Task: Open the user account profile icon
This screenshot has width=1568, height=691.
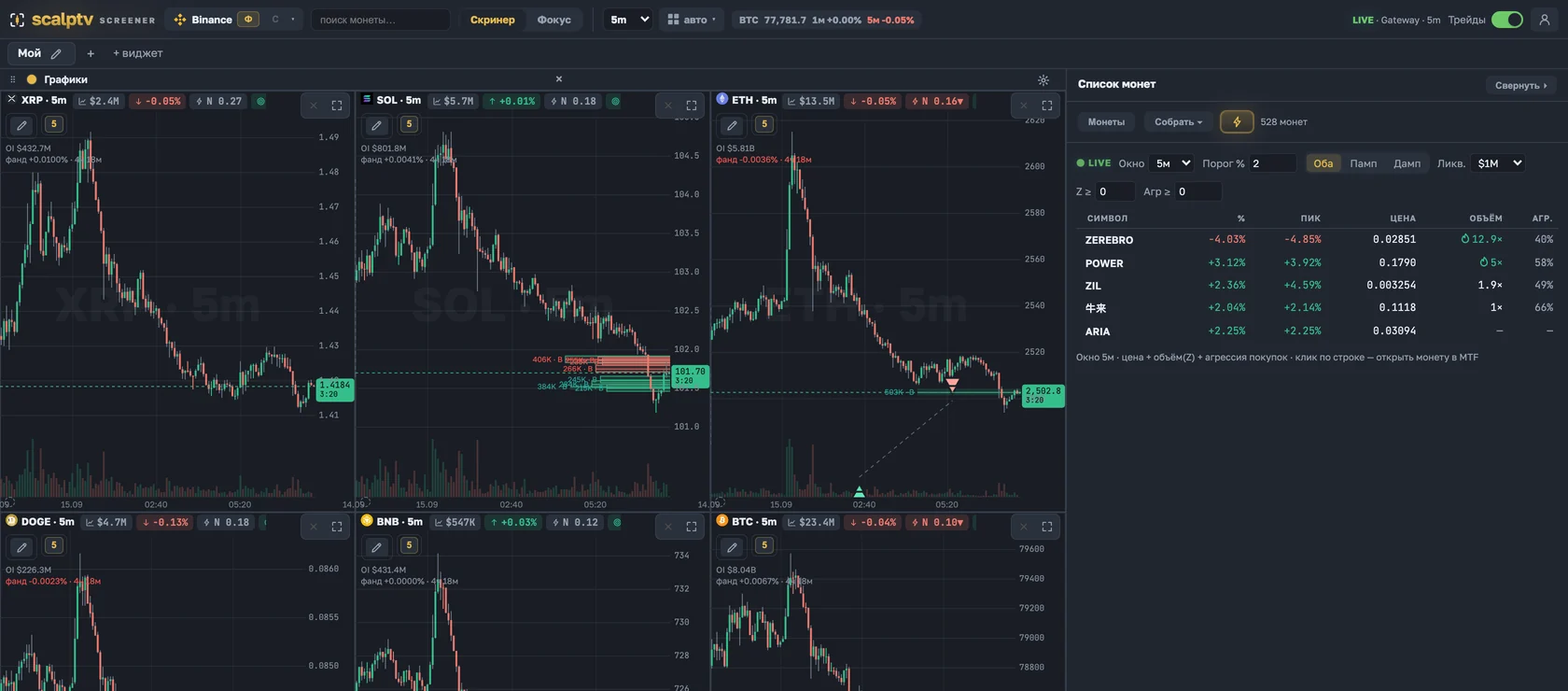Action: (1544, 20)
